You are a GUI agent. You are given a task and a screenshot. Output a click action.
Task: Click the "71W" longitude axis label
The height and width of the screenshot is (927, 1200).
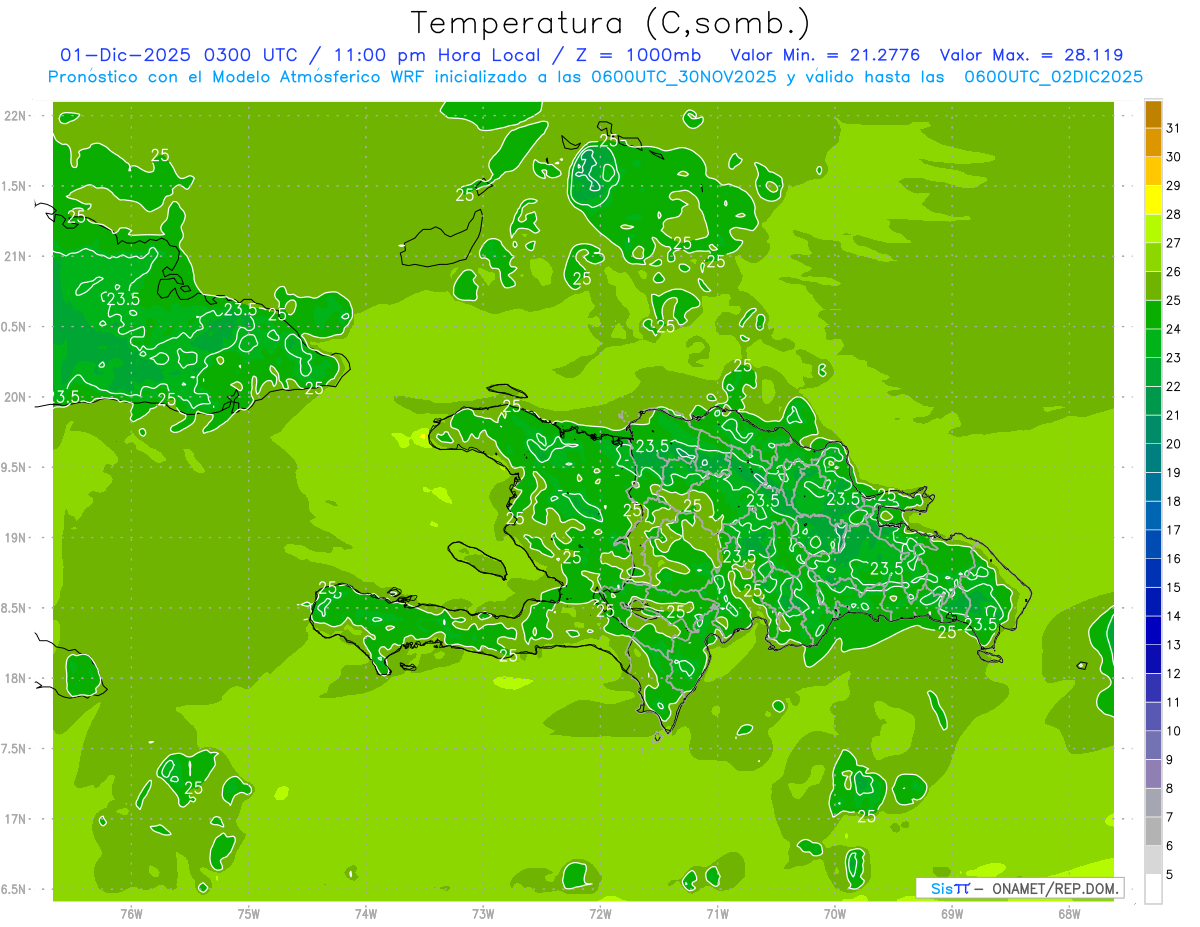(717, 913)
